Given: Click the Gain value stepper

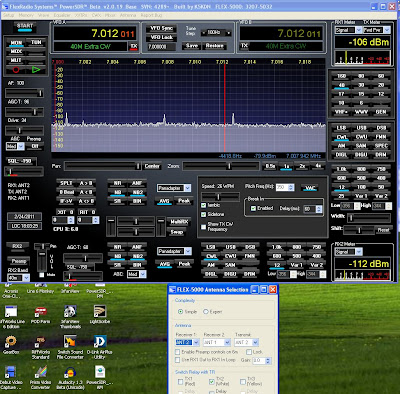Looking at the screenshot, I should [x=262, y=361].
